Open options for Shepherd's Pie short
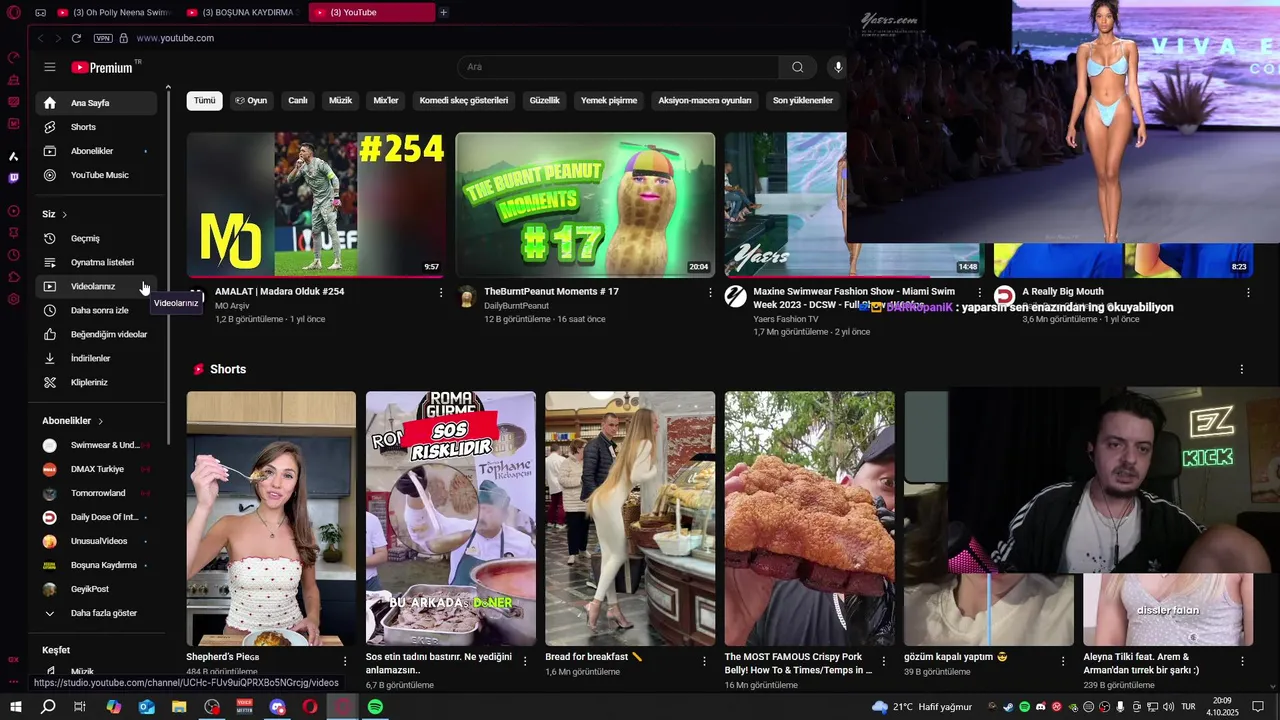Screen dimensions: 1280x720 click(345, 661)
